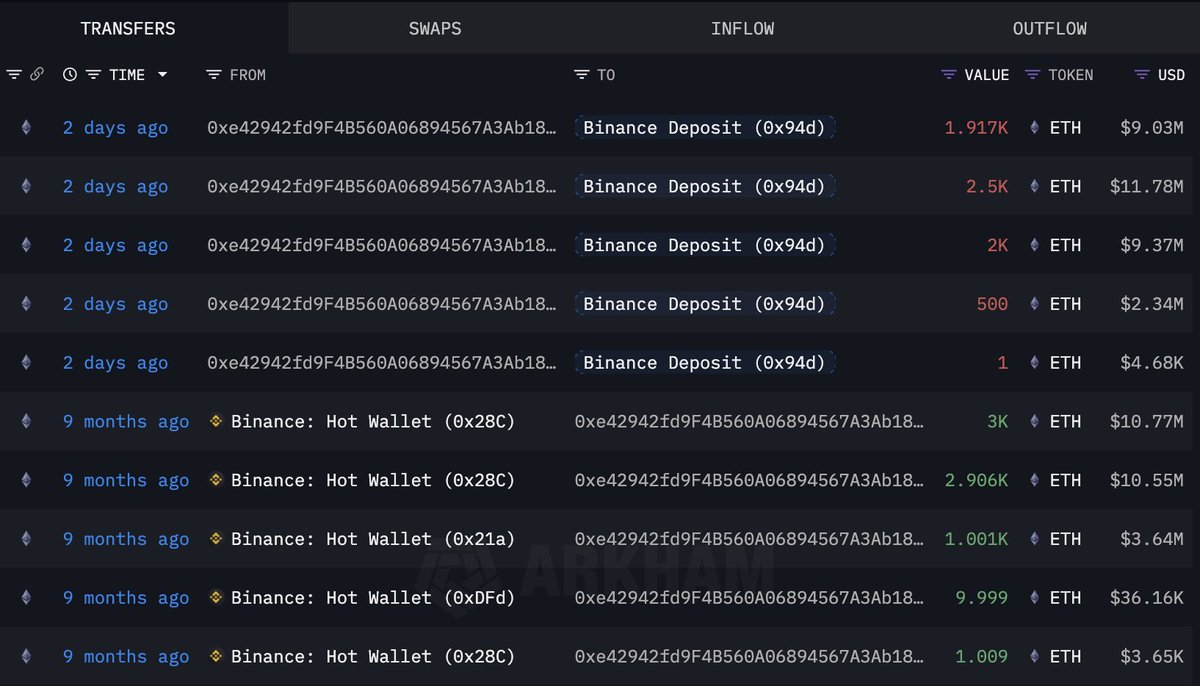The height and width of the screenshot is (686, 1200).
Task: Open the SWAPS tab
Action: (435, 29)
